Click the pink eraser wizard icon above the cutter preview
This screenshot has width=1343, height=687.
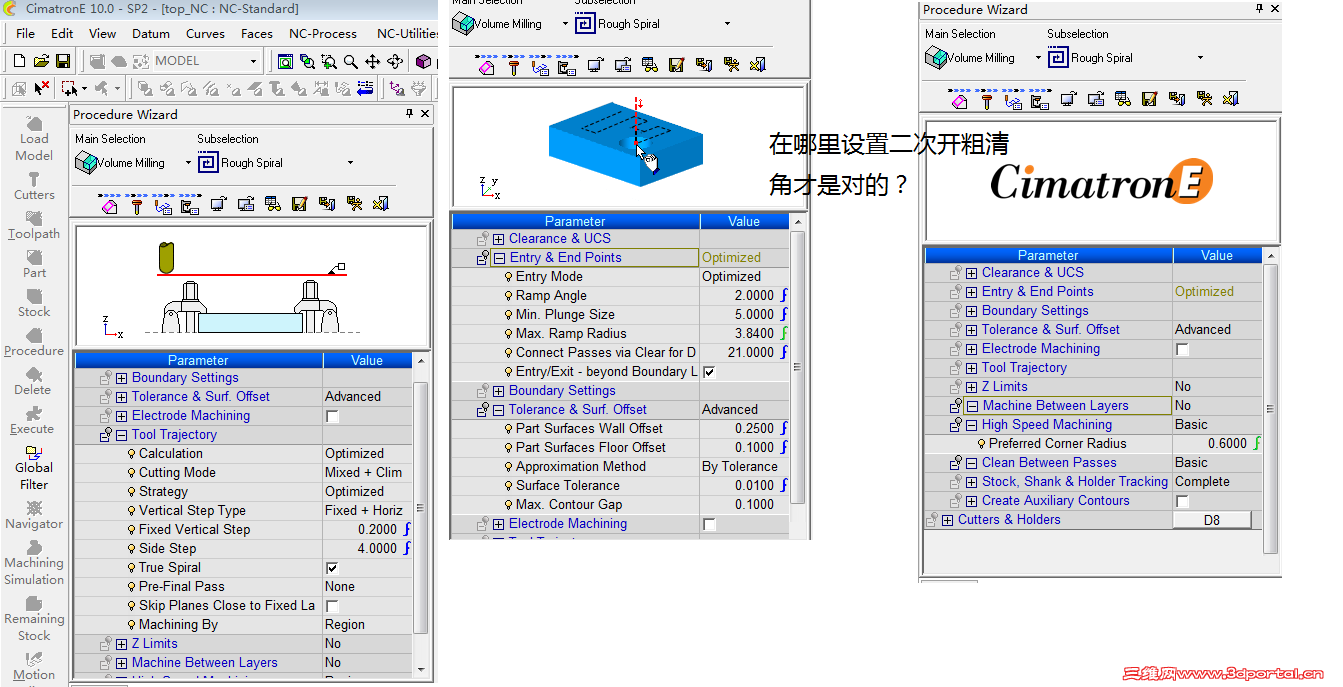pyautogui.click(x=110, y=204)
